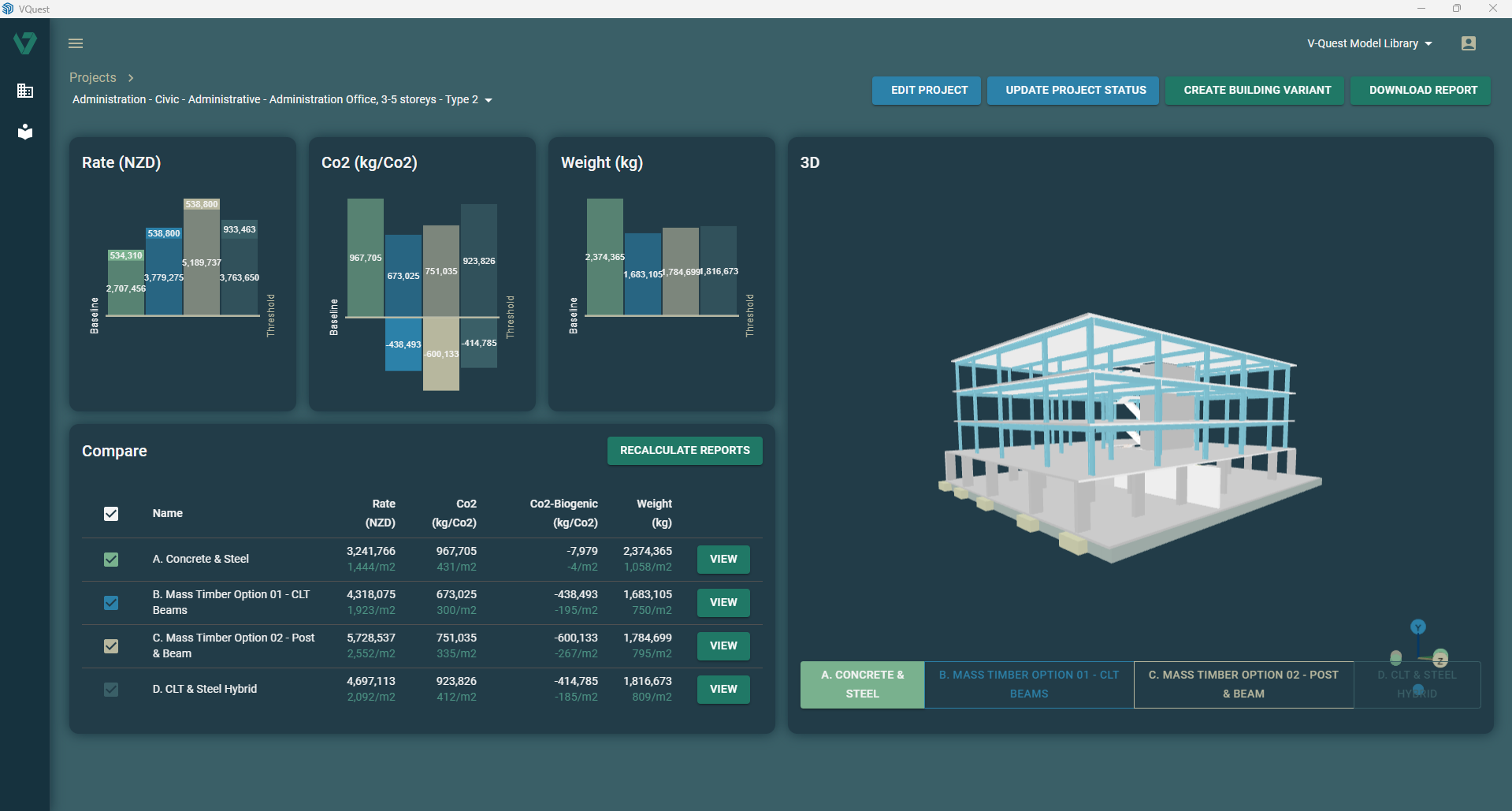Open the user account profile icon

(1468, 43)
